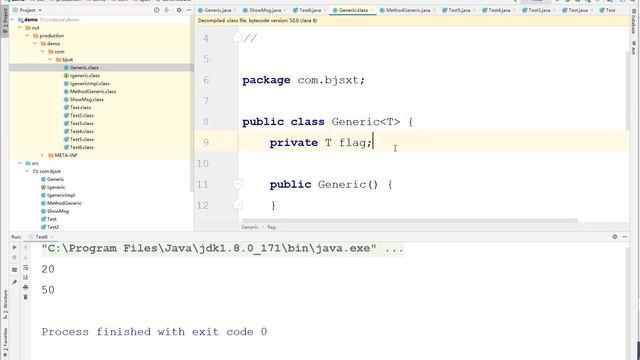This screenshot has width=640, height=360.
Task: Click the scroll down arrow in Run toolbar
Action: click(25, 258)
